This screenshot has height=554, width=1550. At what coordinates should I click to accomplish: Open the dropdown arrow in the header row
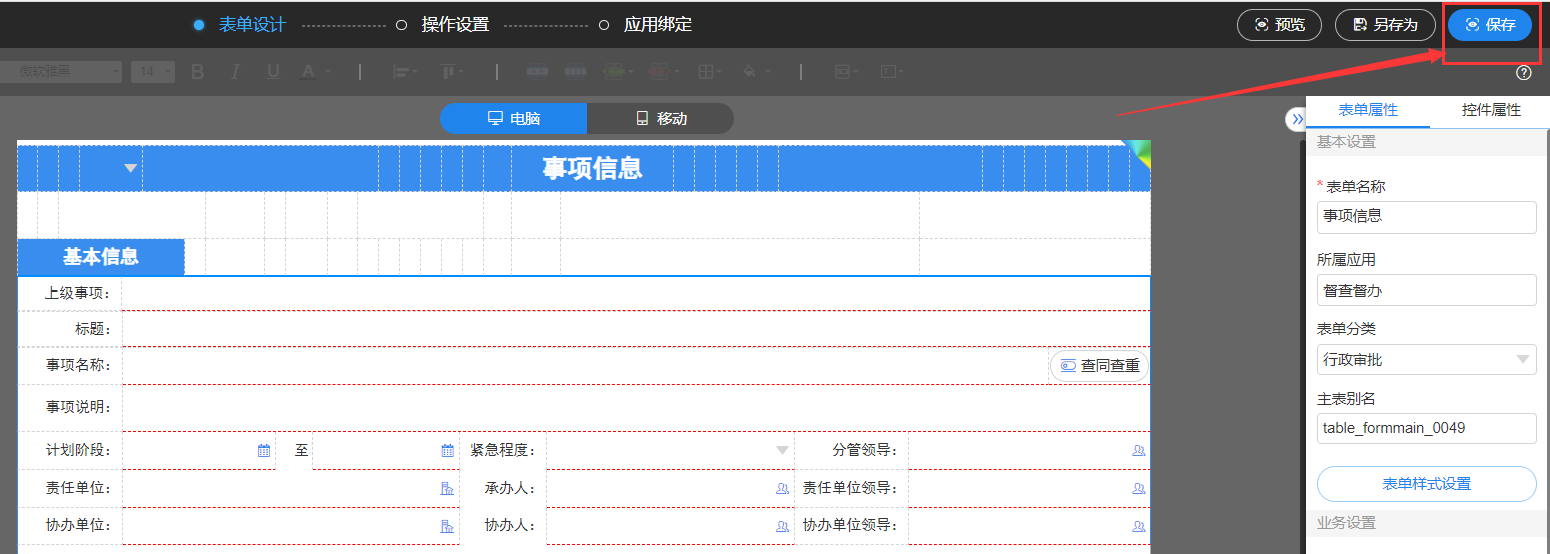(x=130, y=168)
